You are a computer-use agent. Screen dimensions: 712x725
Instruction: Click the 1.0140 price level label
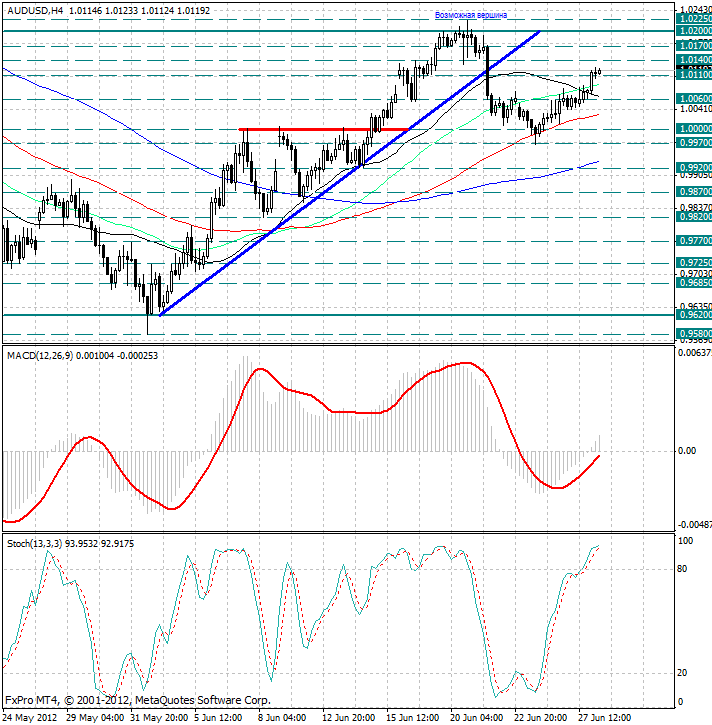(x=694, y=60)
